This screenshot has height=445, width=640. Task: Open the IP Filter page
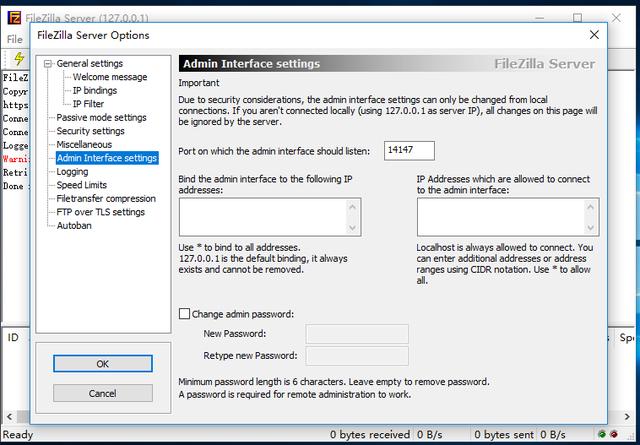(x=88, y=104)
